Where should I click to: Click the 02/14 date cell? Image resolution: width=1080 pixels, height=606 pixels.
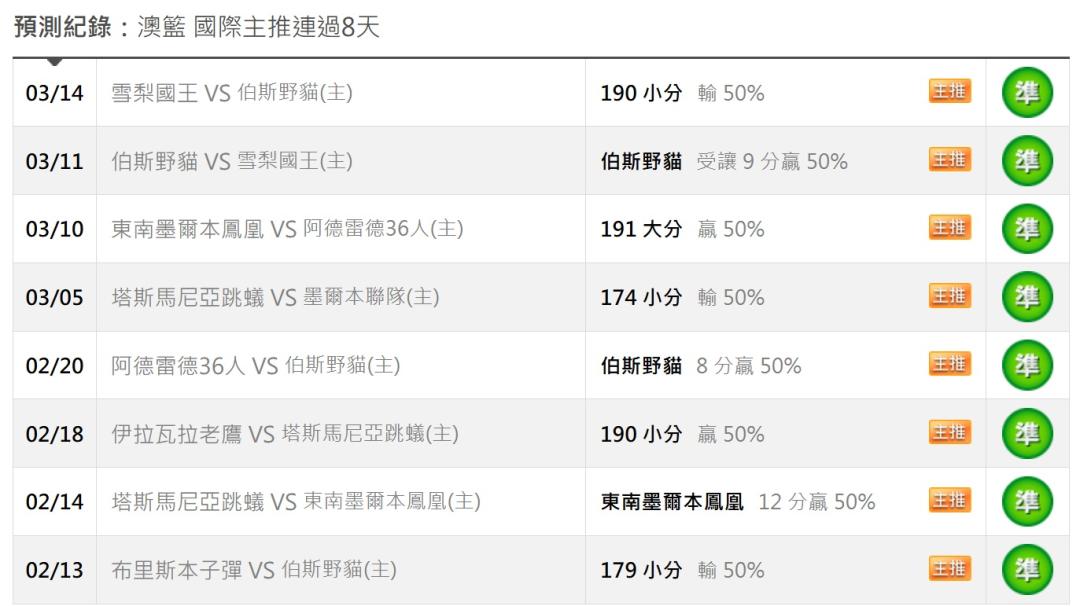[55, 501]
